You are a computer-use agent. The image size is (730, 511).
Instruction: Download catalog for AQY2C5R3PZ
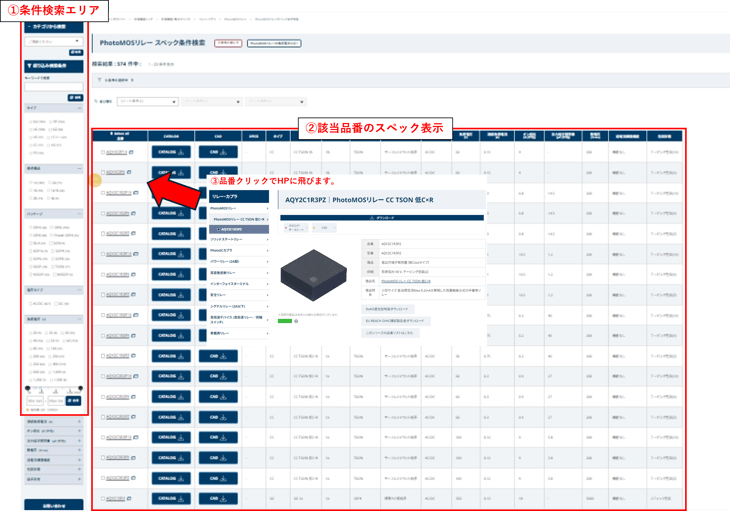(x=171, y=478)
